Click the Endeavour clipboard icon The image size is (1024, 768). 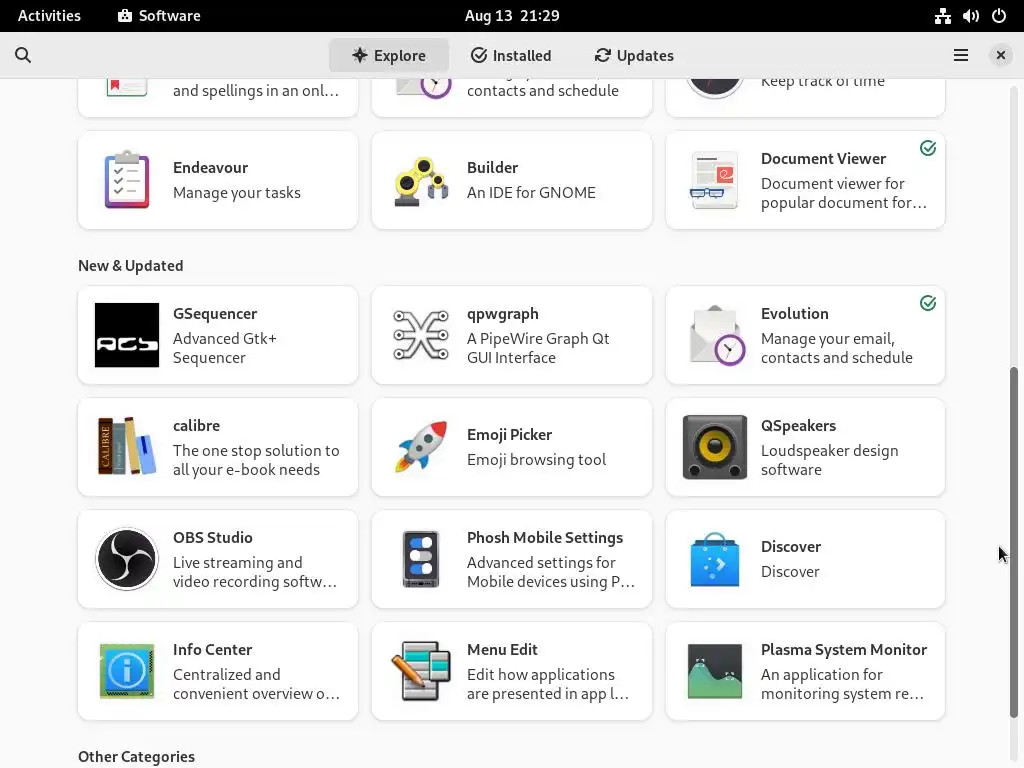point(127,180)
